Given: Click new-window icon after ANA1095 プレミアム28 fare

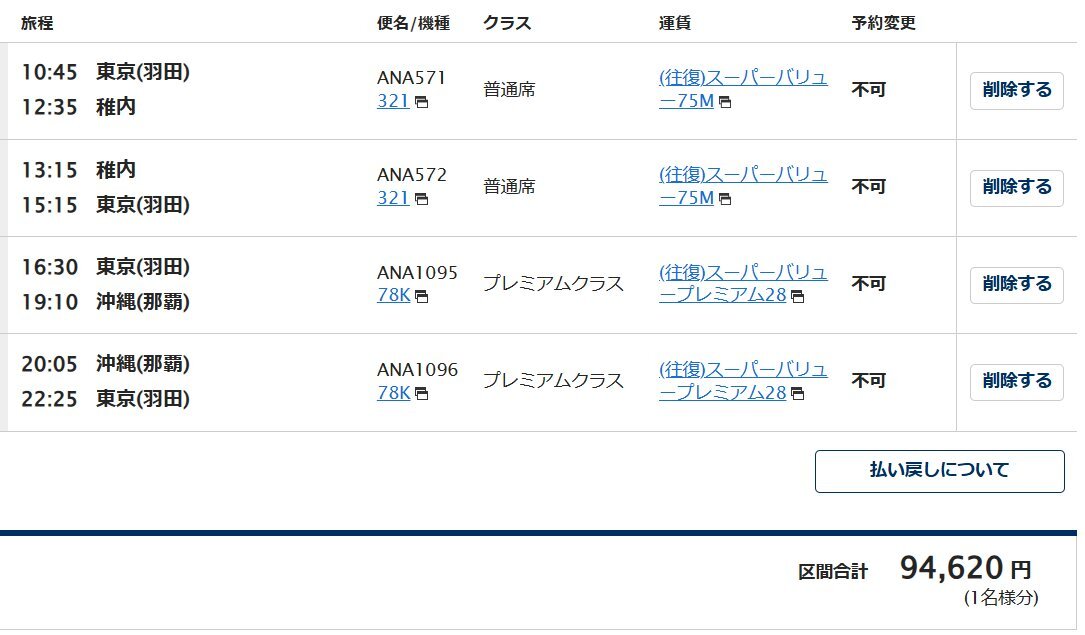Looking at the screenshot, I should pos(797,297).
